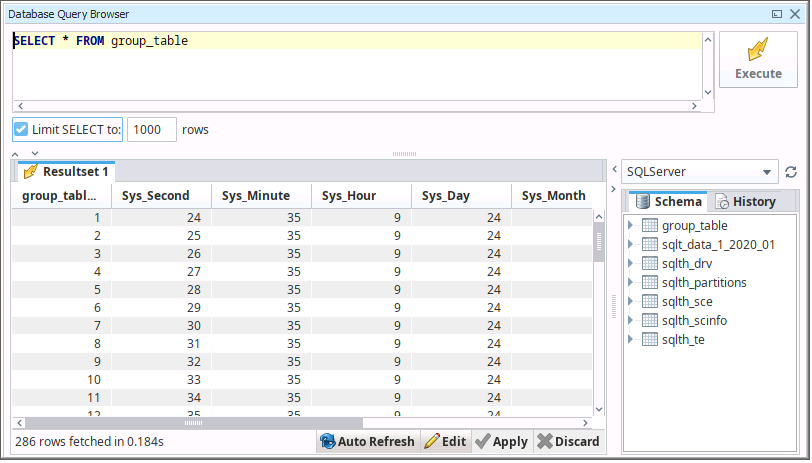Click the Auto Refresh button
This screenshot has width=812, height=463.
(x=368, y=441)
